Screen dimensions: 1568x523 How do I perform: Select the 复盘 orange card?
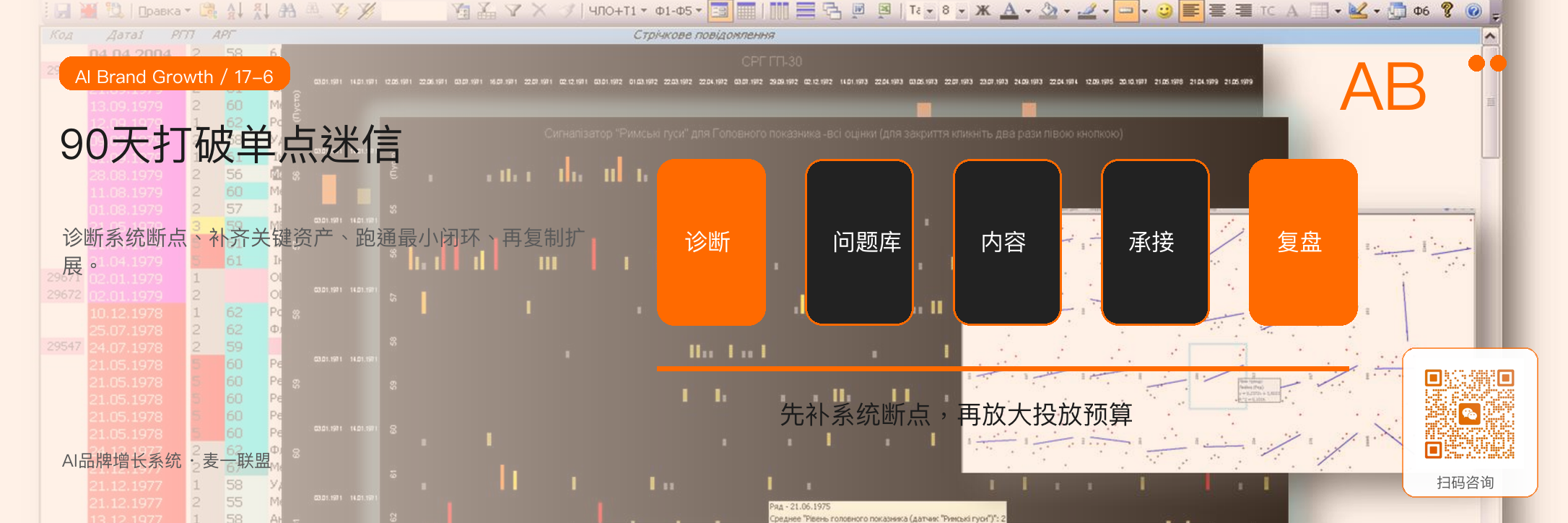1303,242
